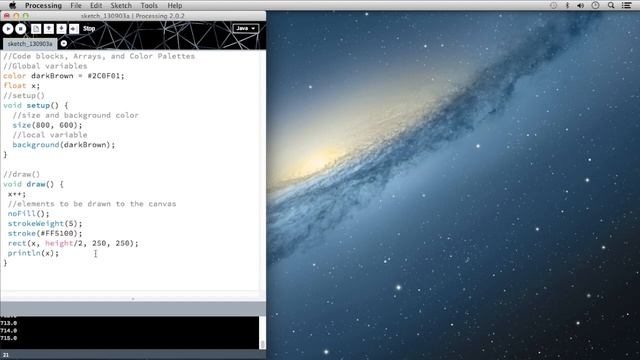This screenshot has width=640, height=360.
Task: Open the Java mode dropdown
Action: tap(246, 28)
